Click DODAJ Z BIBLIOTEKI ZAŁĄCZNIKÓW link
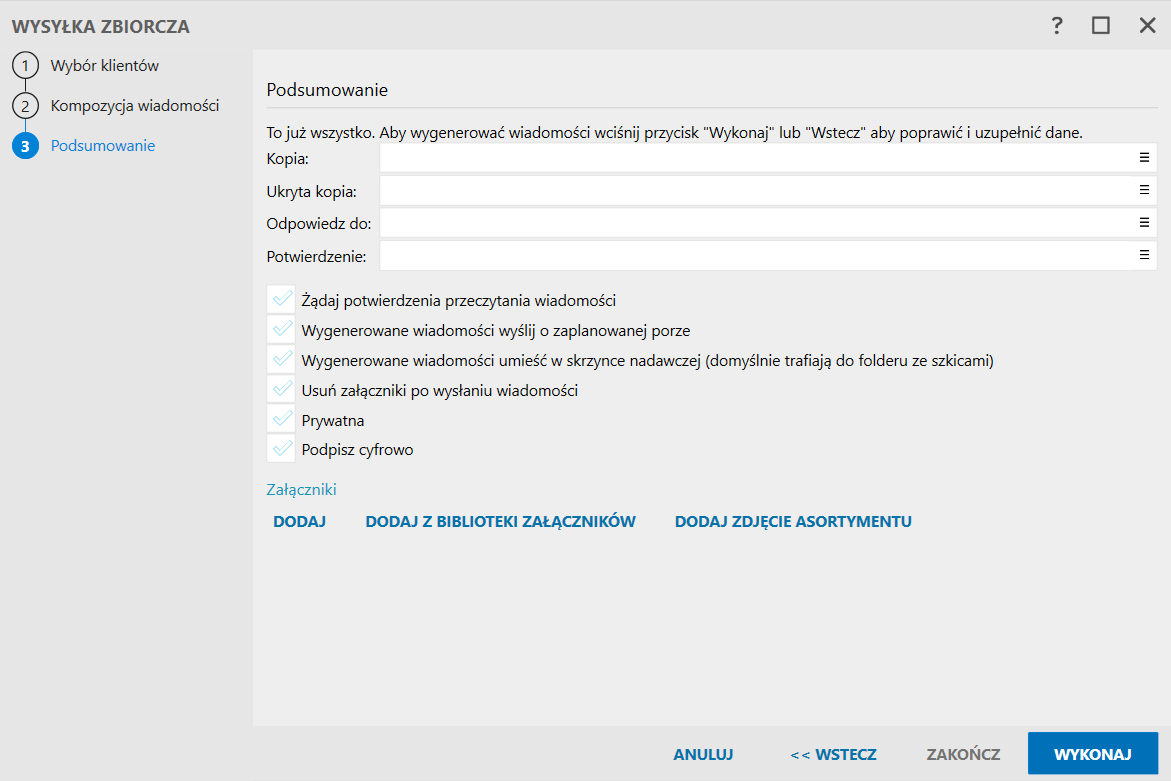This screenshot has width=1171, height=781. click(500, 521)
